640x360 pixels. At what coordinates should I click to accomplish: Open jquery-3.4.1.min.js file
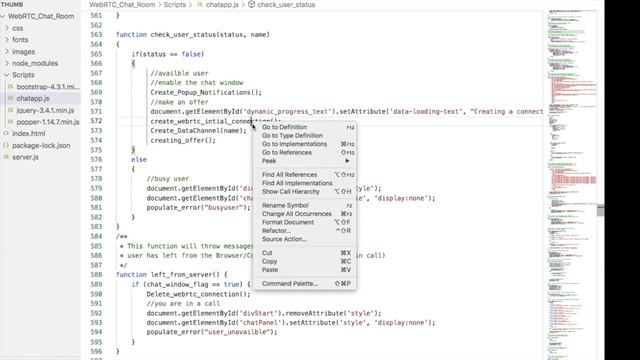click(45, 110)
